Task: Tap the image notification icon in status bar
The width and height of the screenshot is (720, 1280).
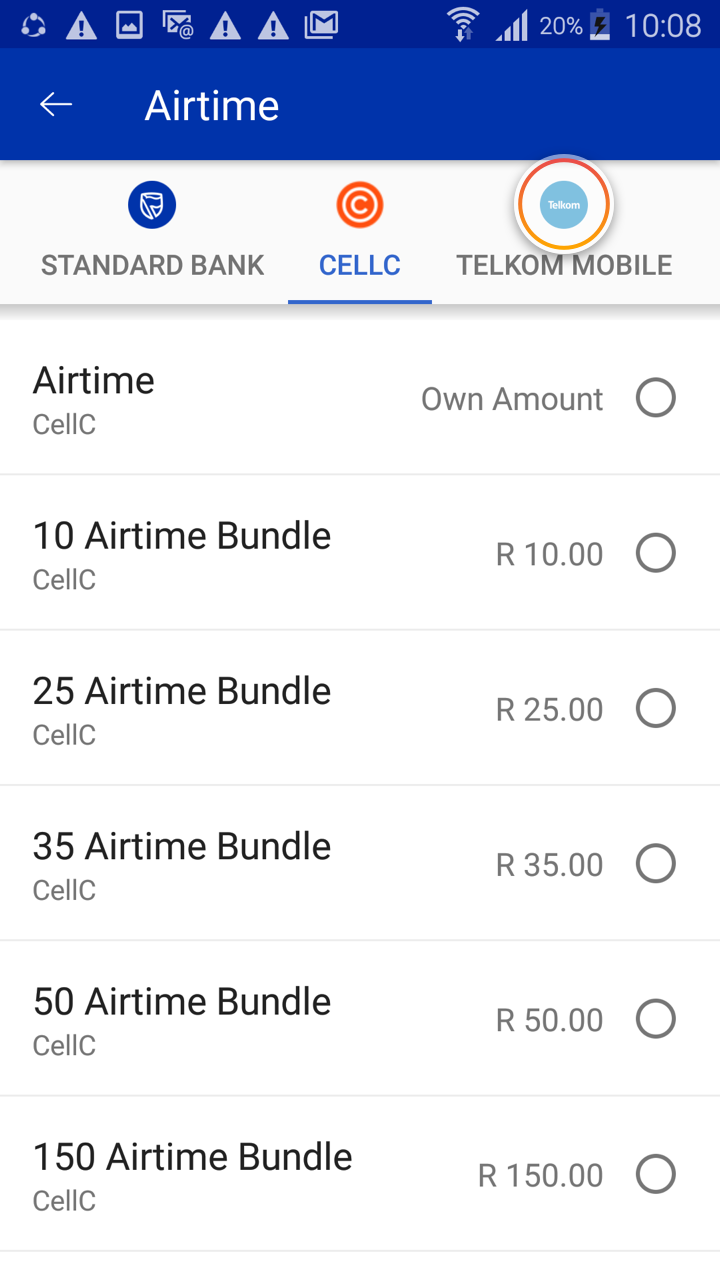Action: click(x=129, y=24)
